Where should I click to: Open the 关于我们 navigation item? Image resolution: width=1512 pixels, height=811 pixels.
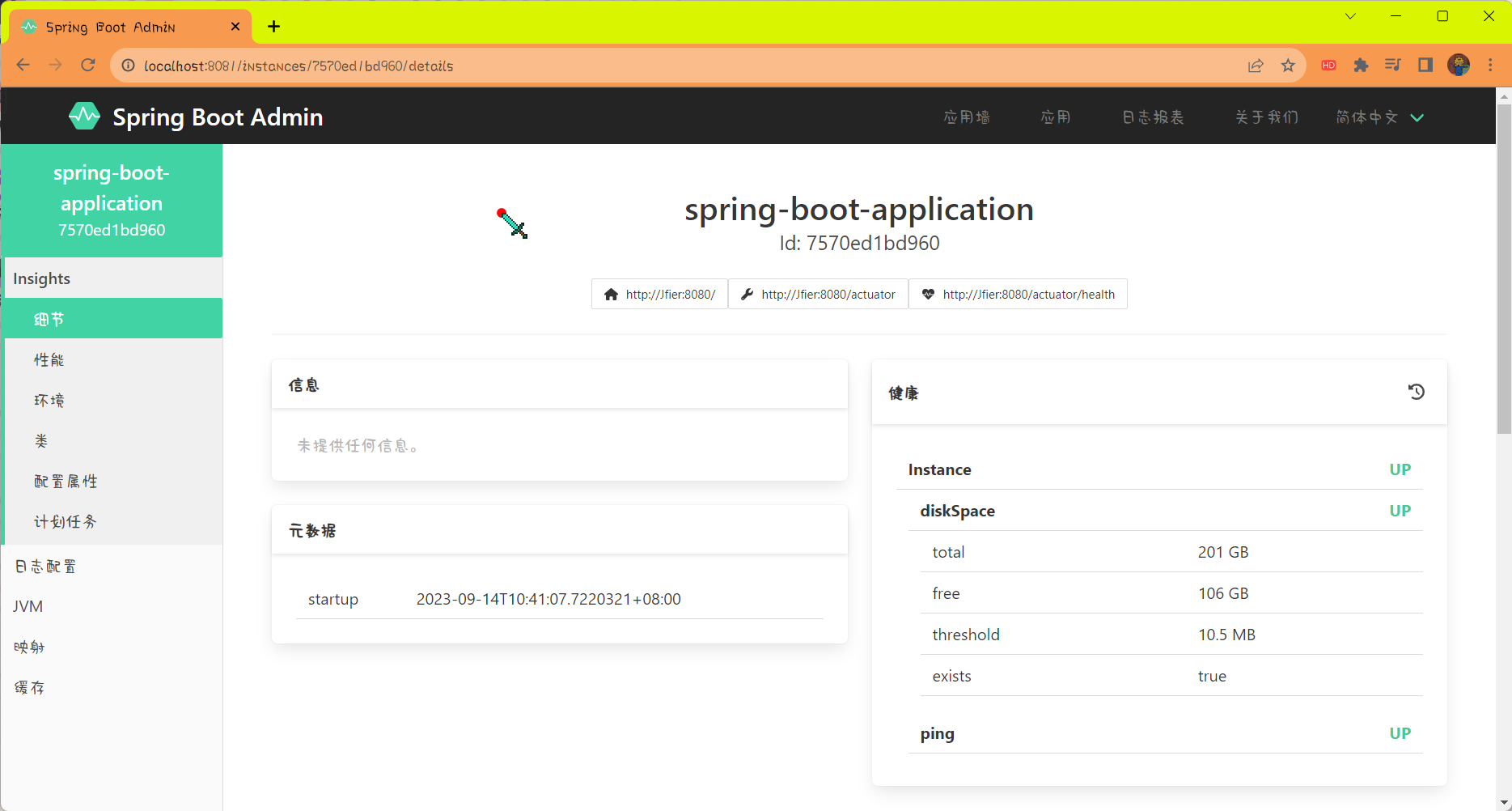(1266, 117)
